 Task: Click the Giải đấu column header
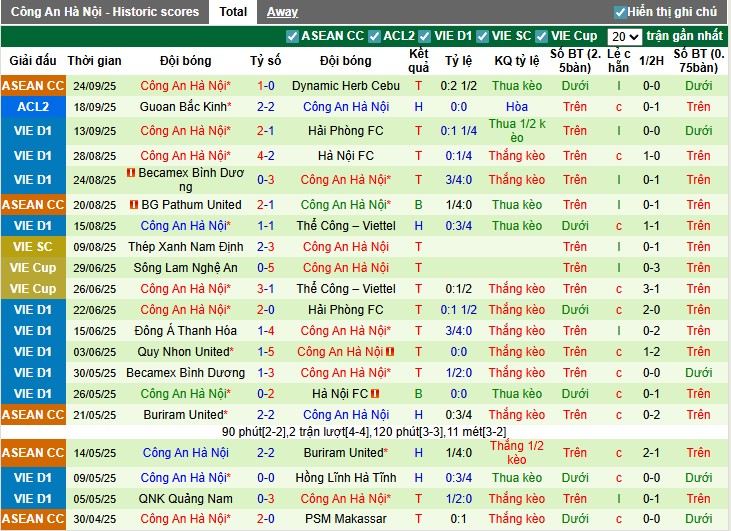(x=33, y=61)
